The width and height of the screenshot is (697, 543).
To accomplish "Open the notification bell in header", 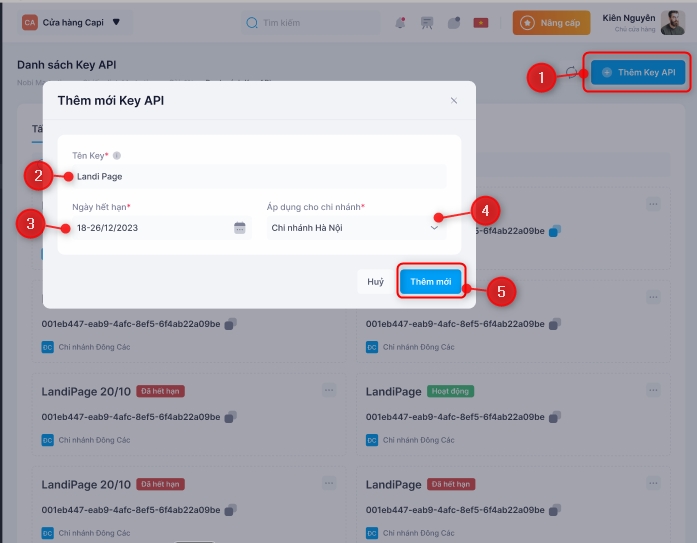I will (x=401, y=22).
